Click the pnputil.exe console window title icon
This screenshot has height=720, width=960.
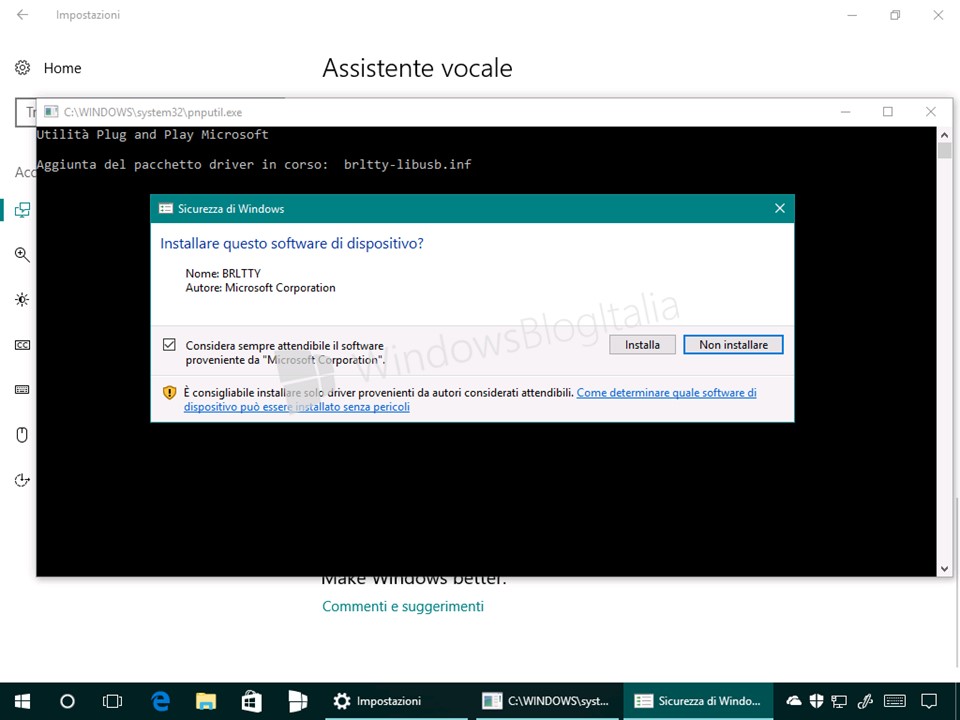tap(51, 112)
